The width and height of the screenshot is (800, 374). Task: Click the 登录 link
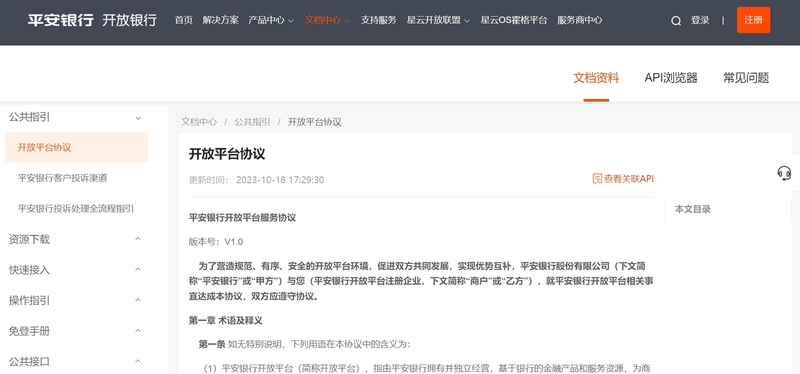point(700,20)
